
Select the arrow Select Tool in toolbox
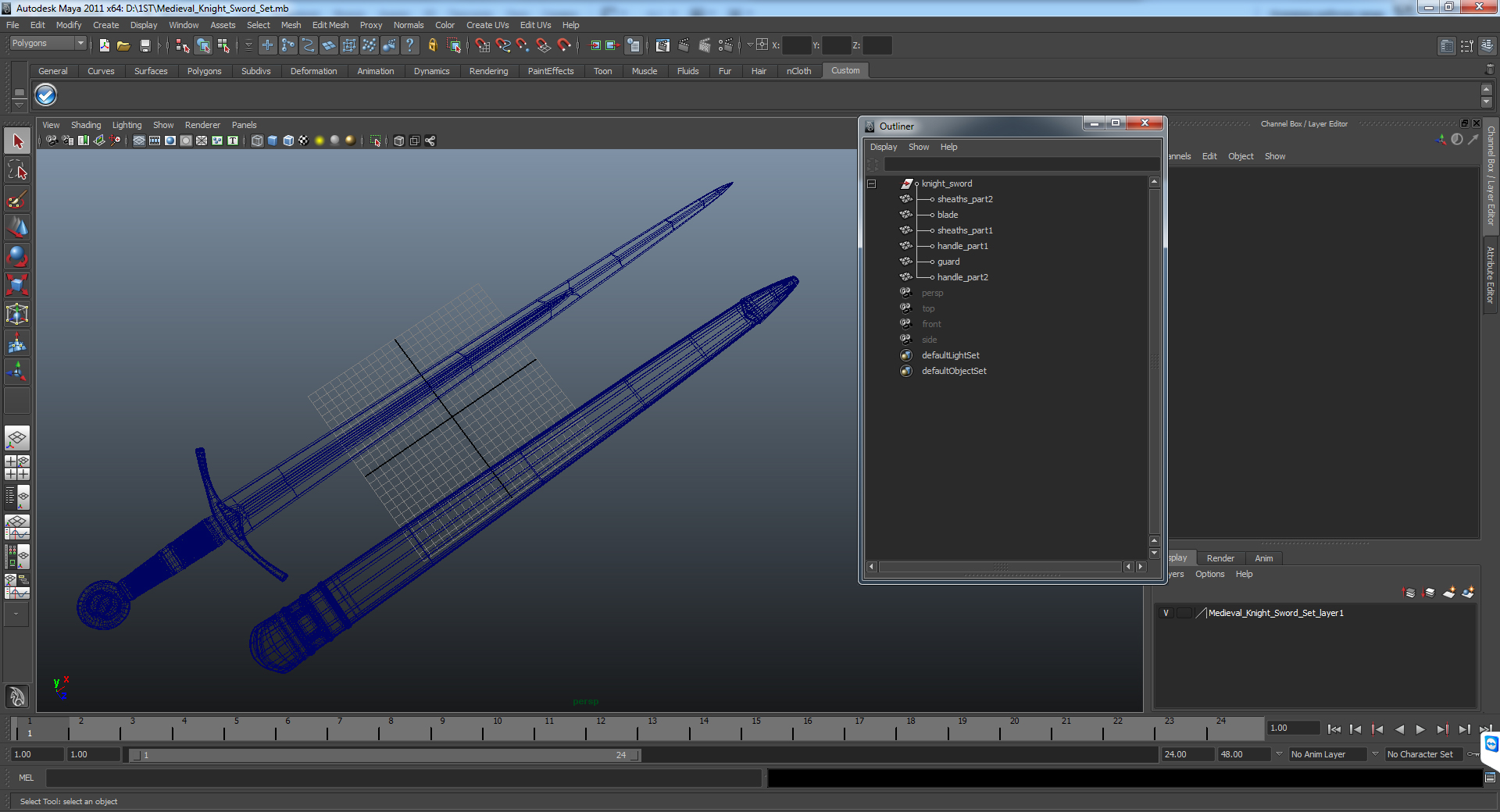click(x=17, y=141)
